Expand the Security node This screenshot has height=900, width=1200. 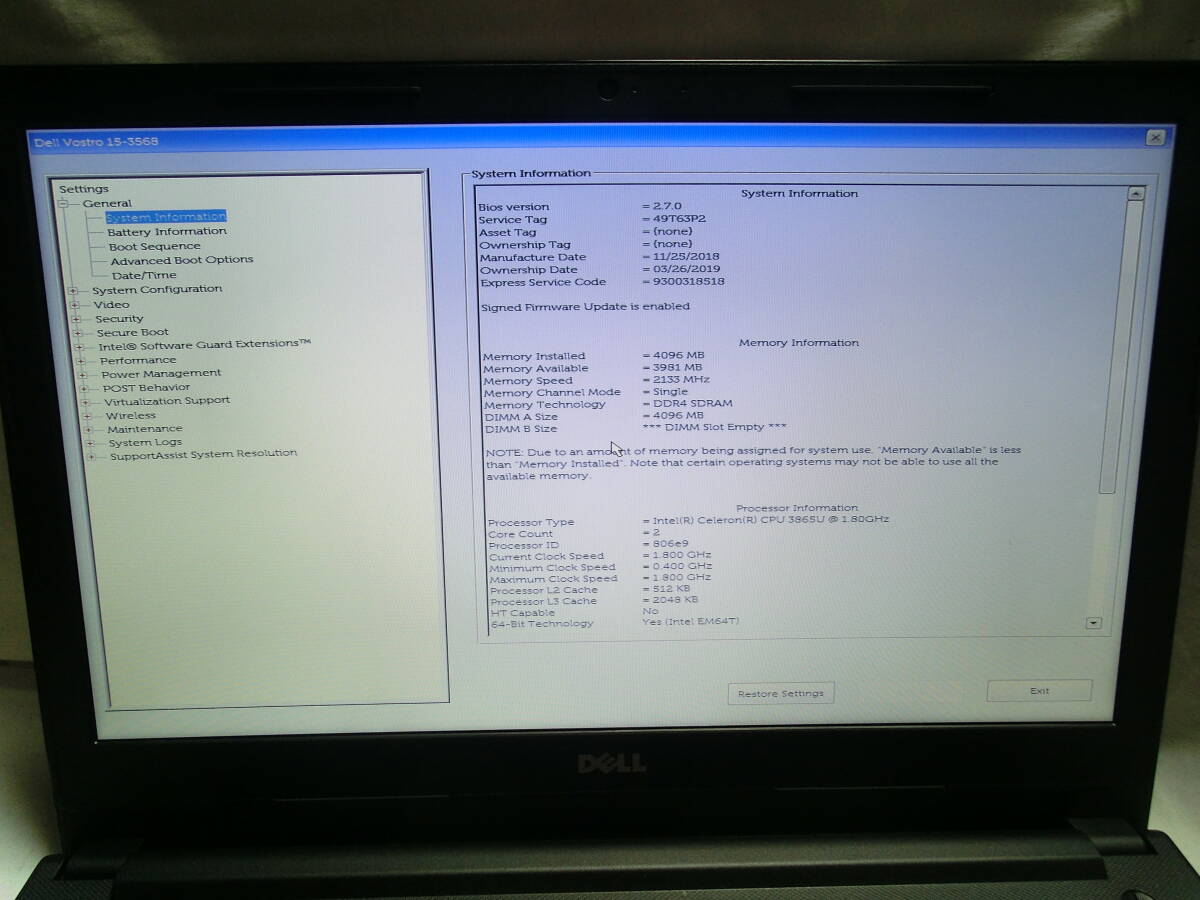click(77, 319)
